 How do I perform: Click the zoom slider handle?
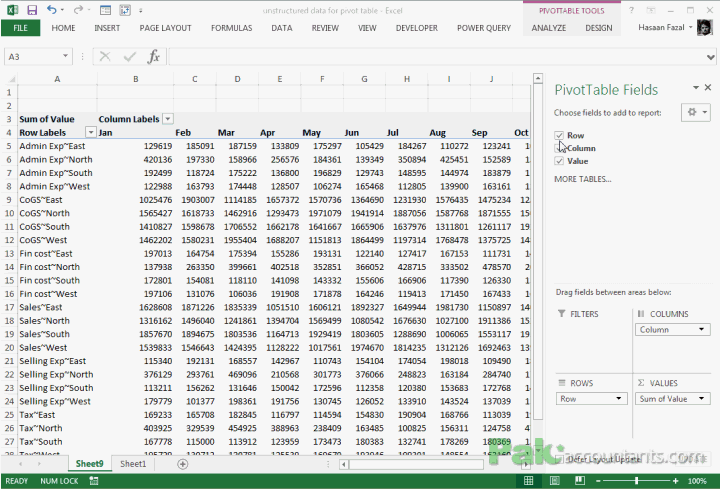636,481
